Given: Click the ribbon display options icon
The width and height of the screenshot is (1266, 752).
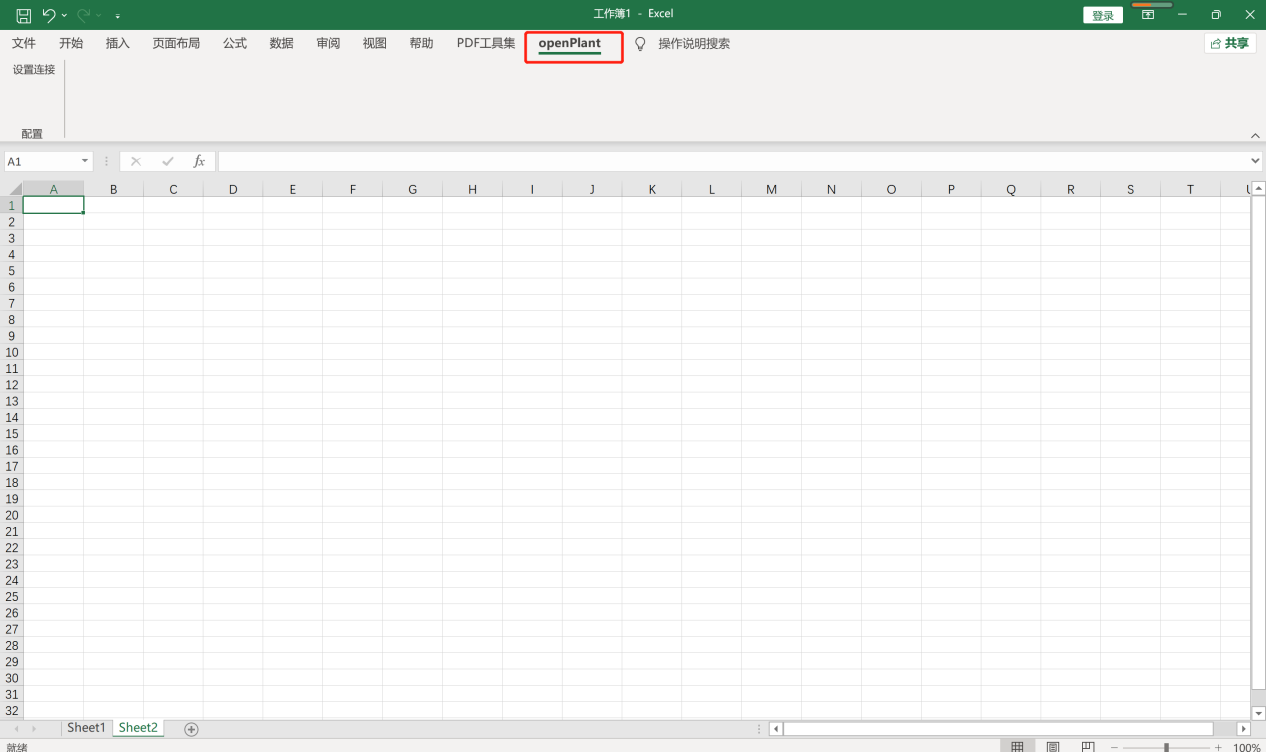Looking at the screenshot, I should pyautogui.click(x=1148, y=15).
